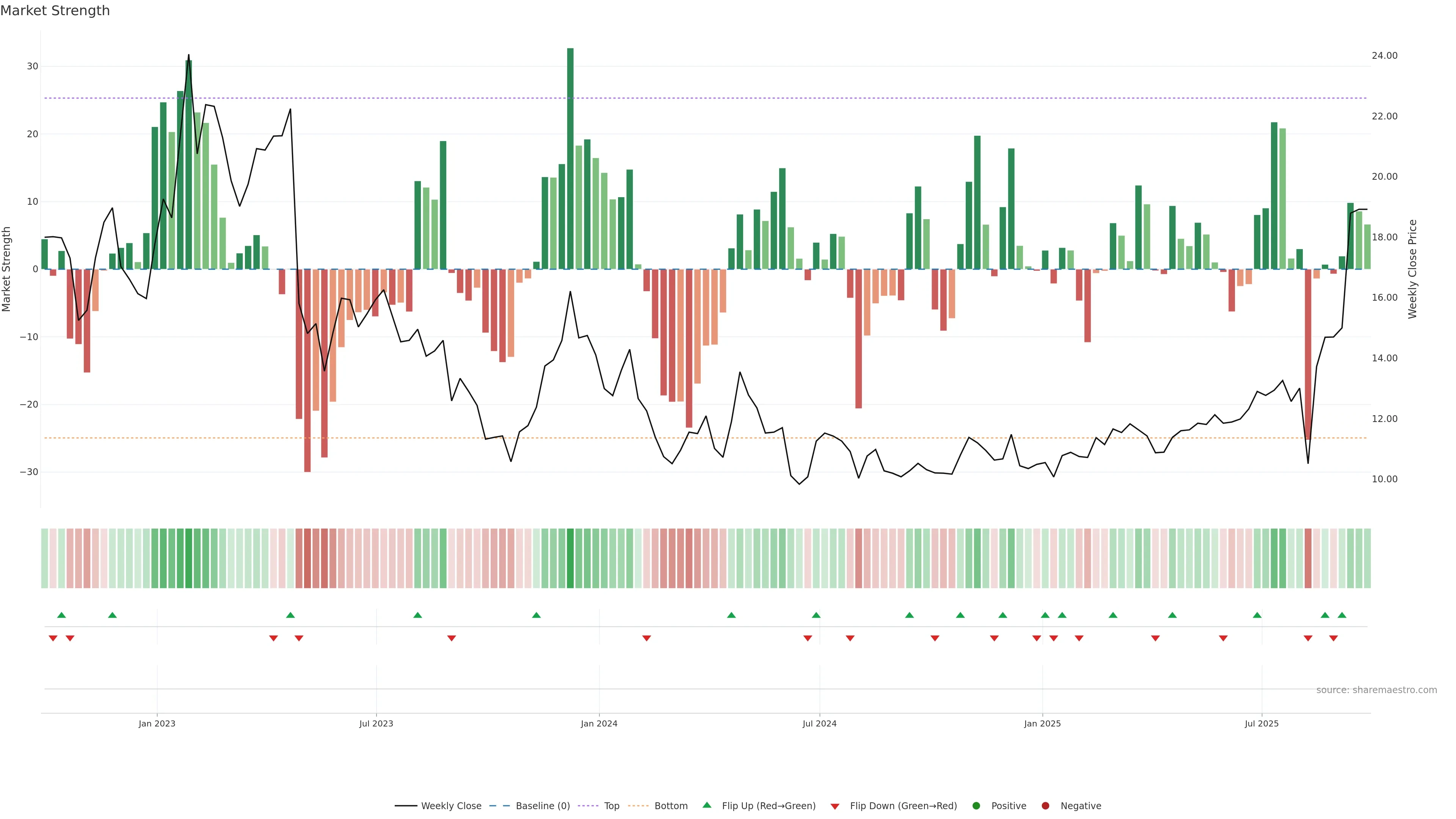Image resolution: width=1456 pixels, height=819 pixels.
Task: Click the green Positive legend circle
Action: 976,806
